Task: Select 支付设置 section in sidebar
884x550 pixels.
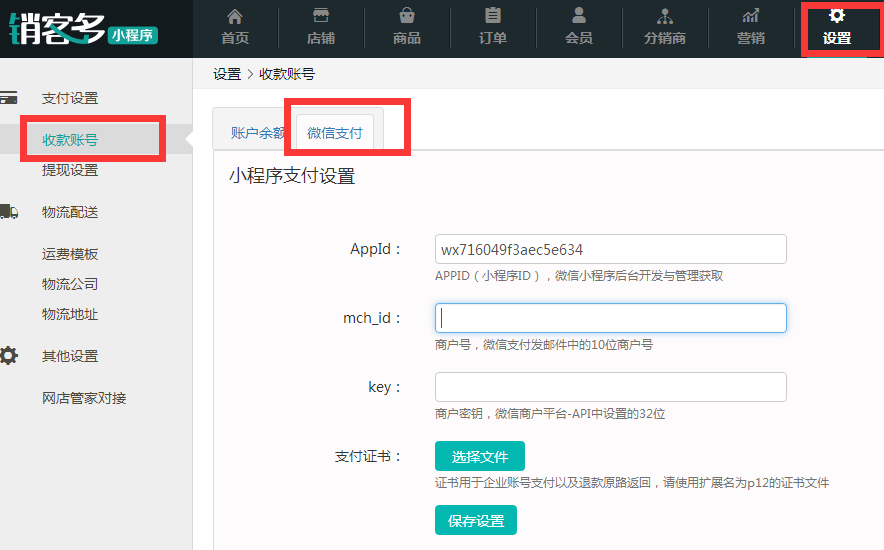Action: [70, 98]
